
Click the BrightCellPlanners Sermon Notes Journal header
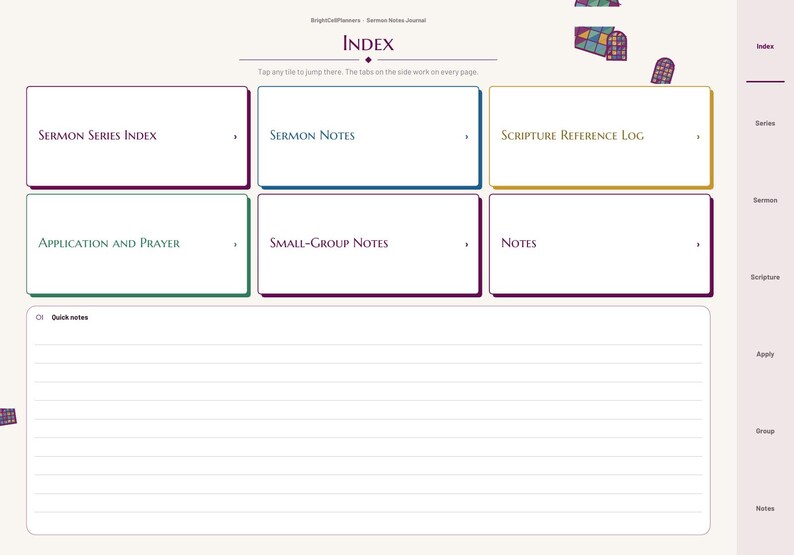tap(368, 20)
